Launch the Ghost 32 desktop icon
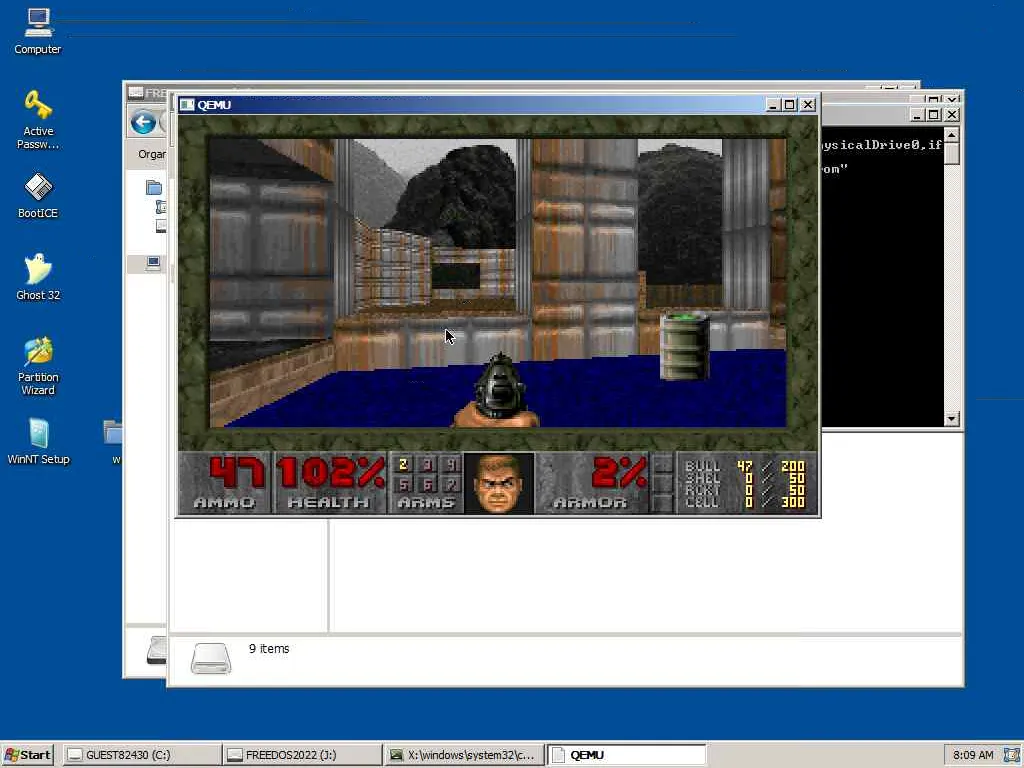The image size is (1024, 768). point(38,278)
